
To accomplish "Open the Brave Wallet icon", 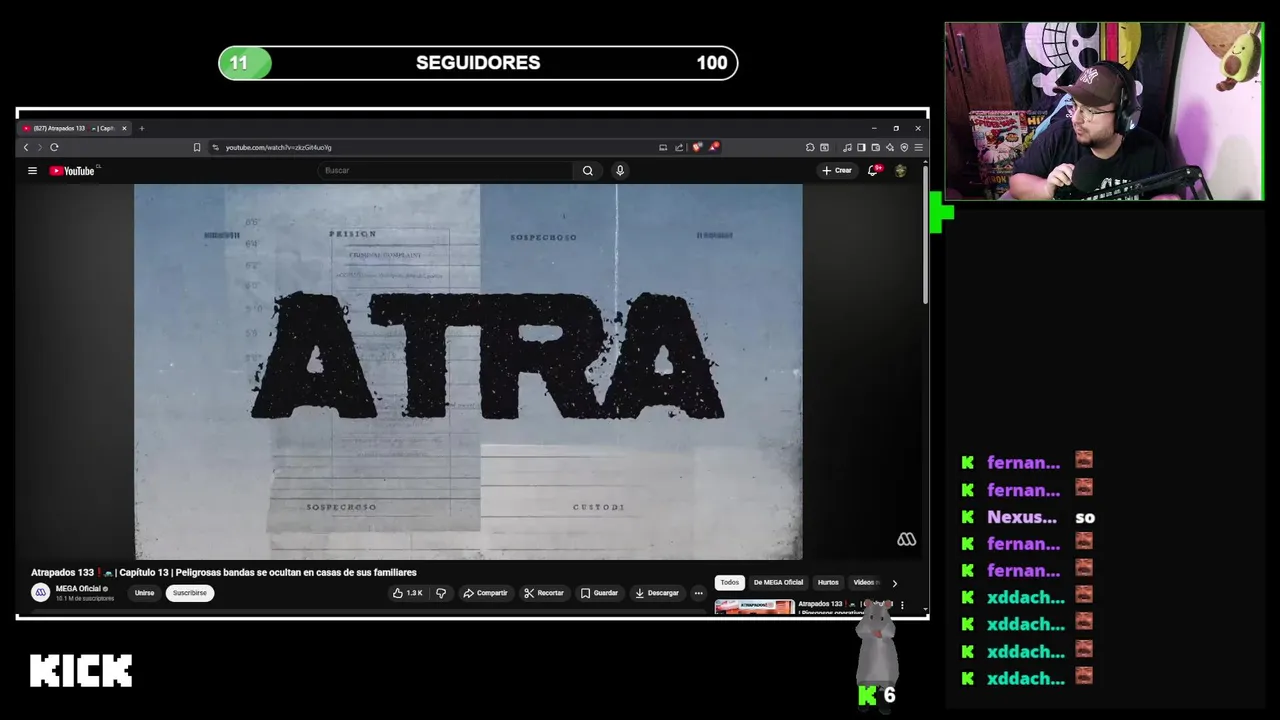I will pyautogui.click(x=875, y=148).
